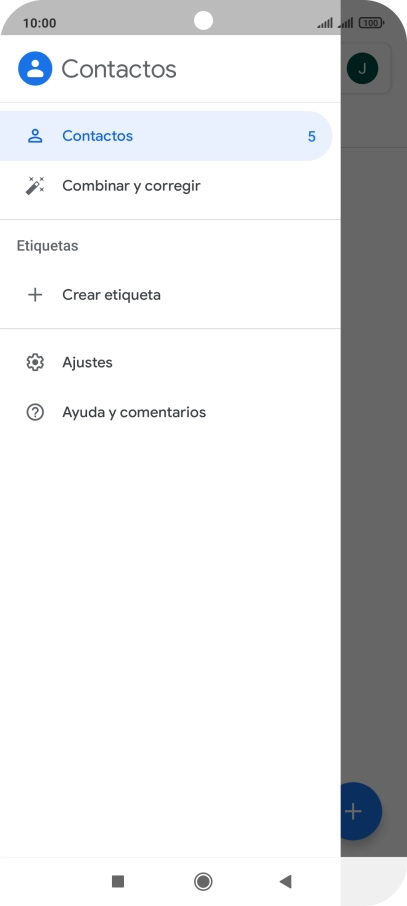Go to Ajustes
This screenshot has width=407, height=906.
point(170,362)
